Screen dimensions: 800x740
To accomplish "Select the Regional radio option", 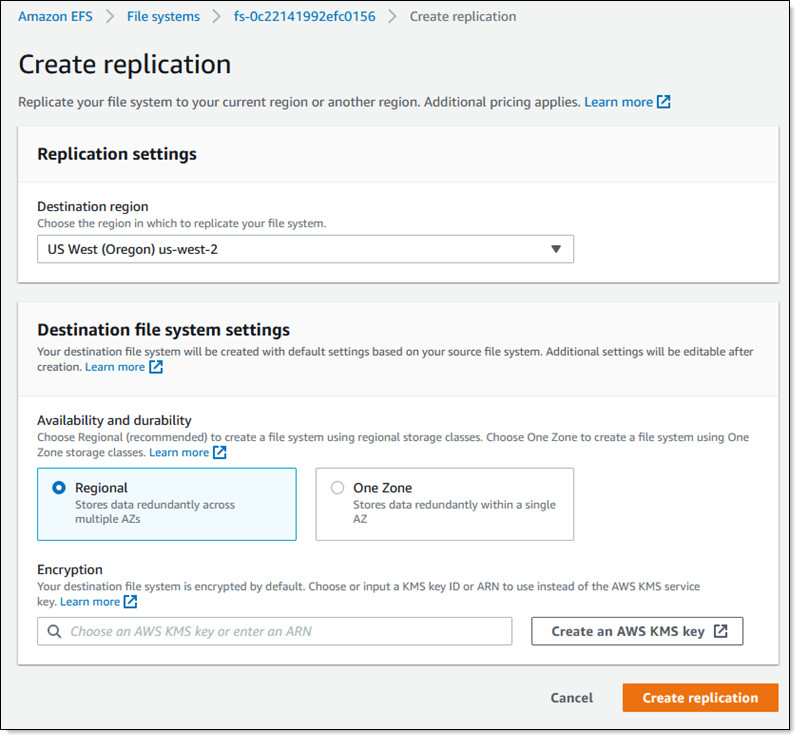I will coord(59,488).
